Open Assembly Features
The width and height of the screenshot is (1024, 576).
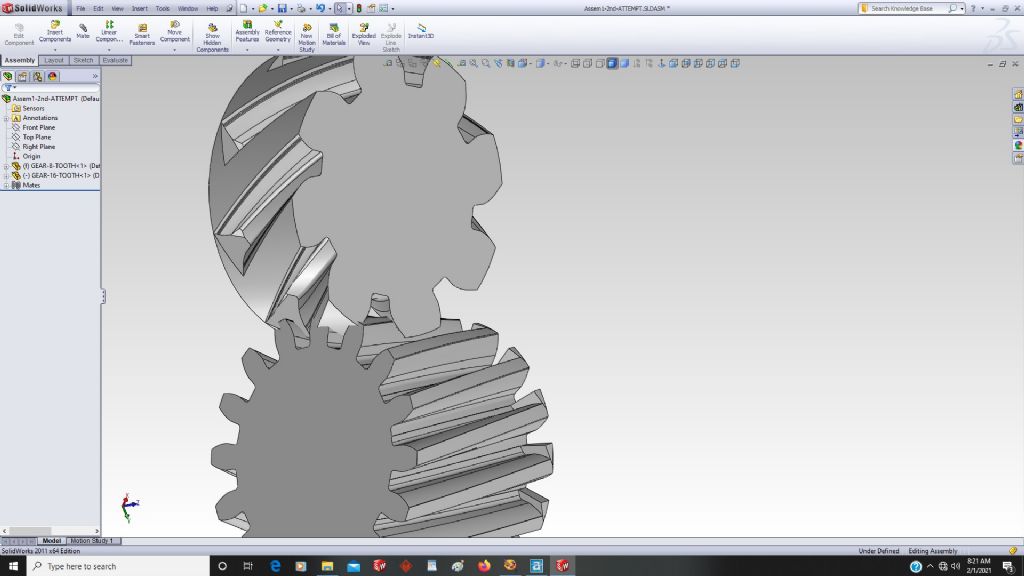(247, 31)
